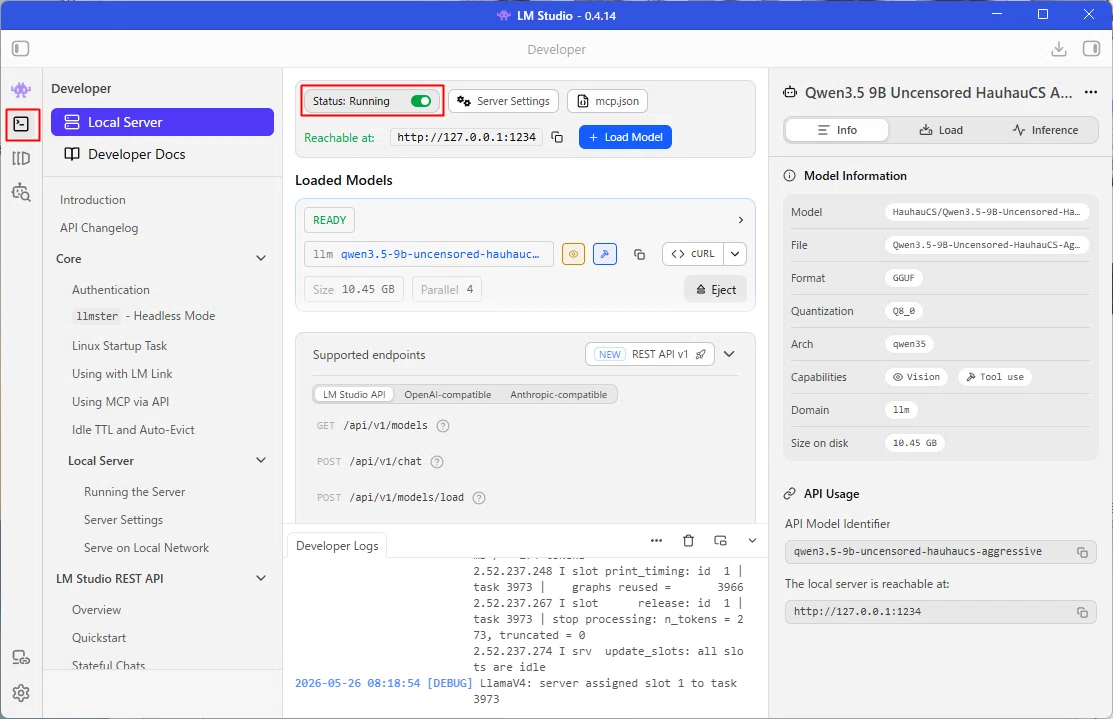Collapse the Core docs section

tap(261, 258)
